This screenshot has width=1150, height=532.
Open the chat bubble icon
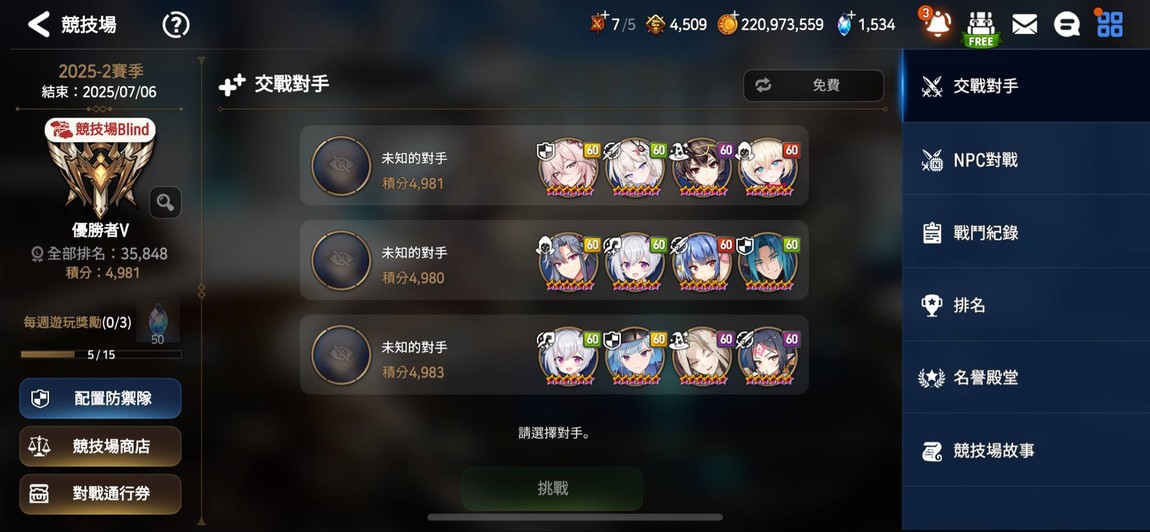click(1066, 25)
